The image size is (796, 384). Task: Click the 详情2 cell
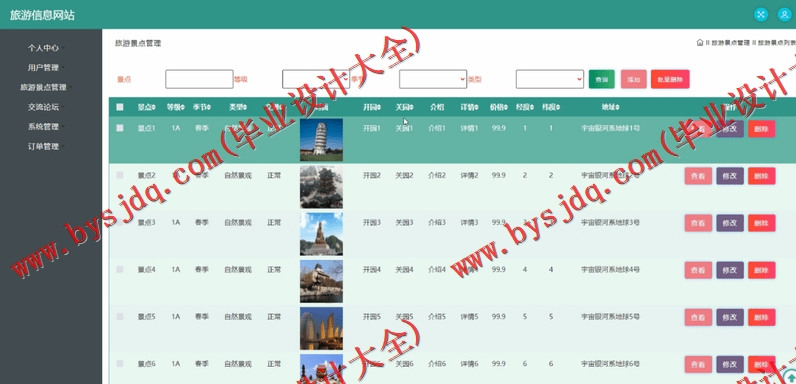click(470, 175)
